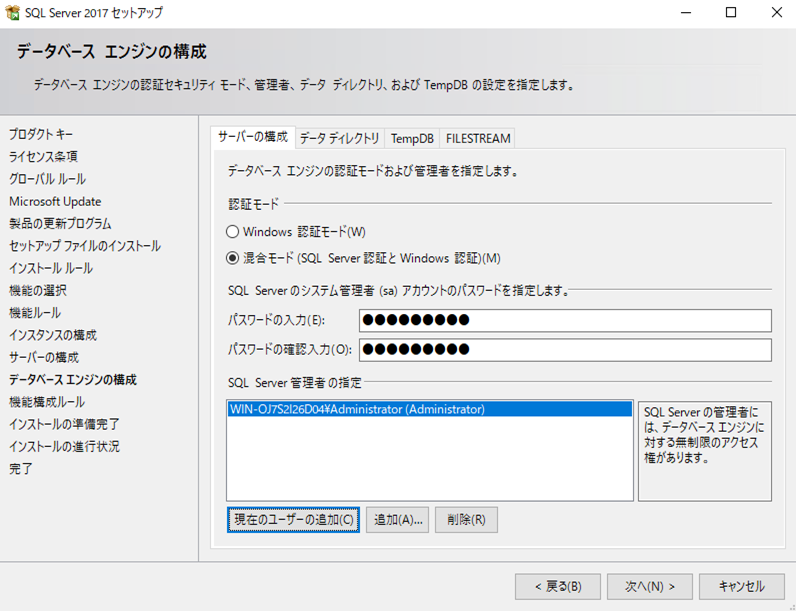Click インスタンスの構成 step in sidebar
Screen dimensions: 796x611
point(53,335)
